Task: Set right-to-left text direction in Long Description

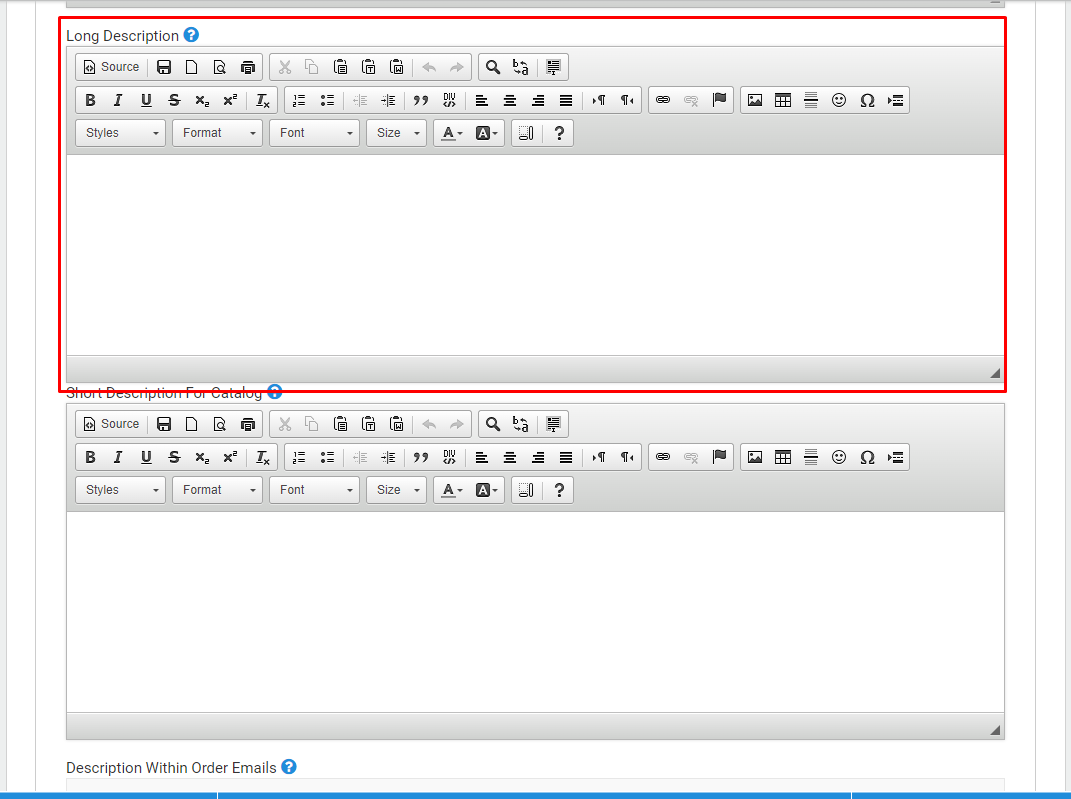Action: [x=627, y=100]
